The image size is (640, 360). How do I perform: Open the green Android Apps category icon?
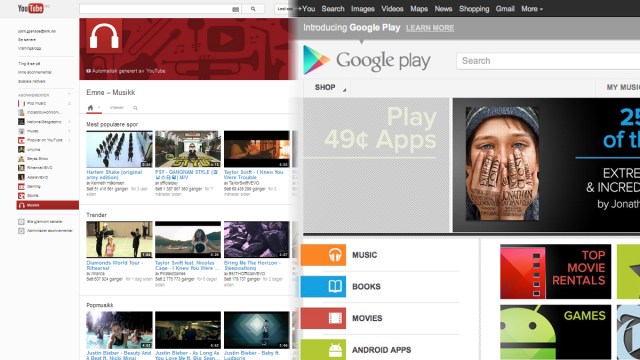[323, 349]
